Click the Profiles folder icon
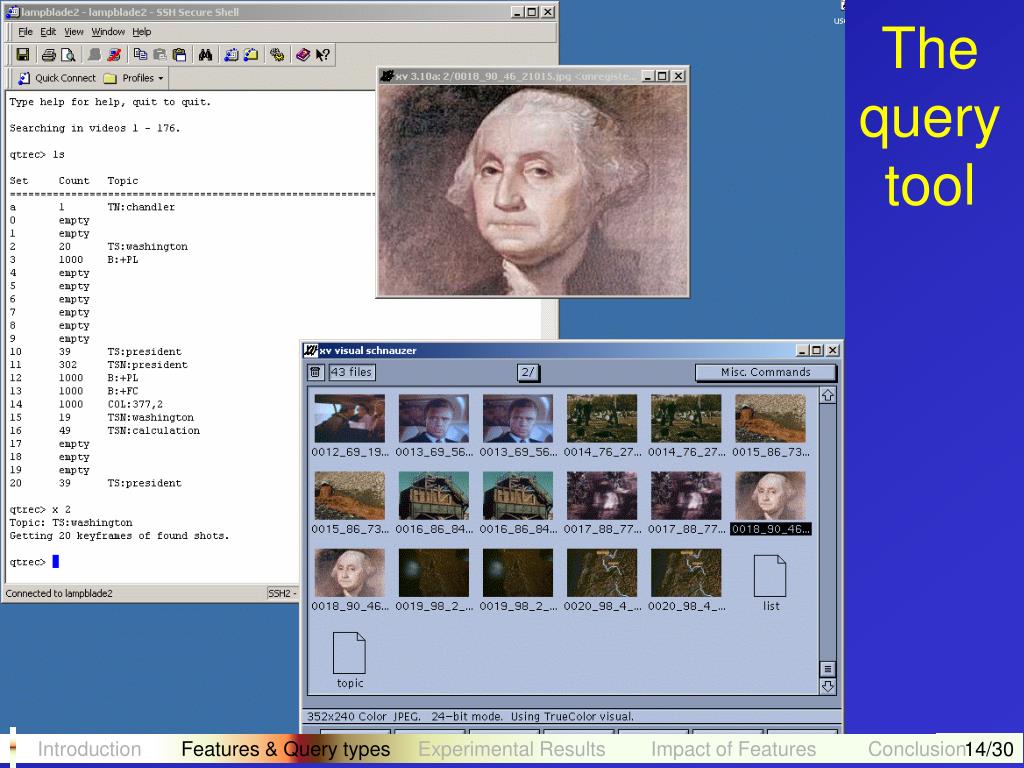Image resolution: width=1024 pixels, height=768 pixels. (x=110, y=78)
